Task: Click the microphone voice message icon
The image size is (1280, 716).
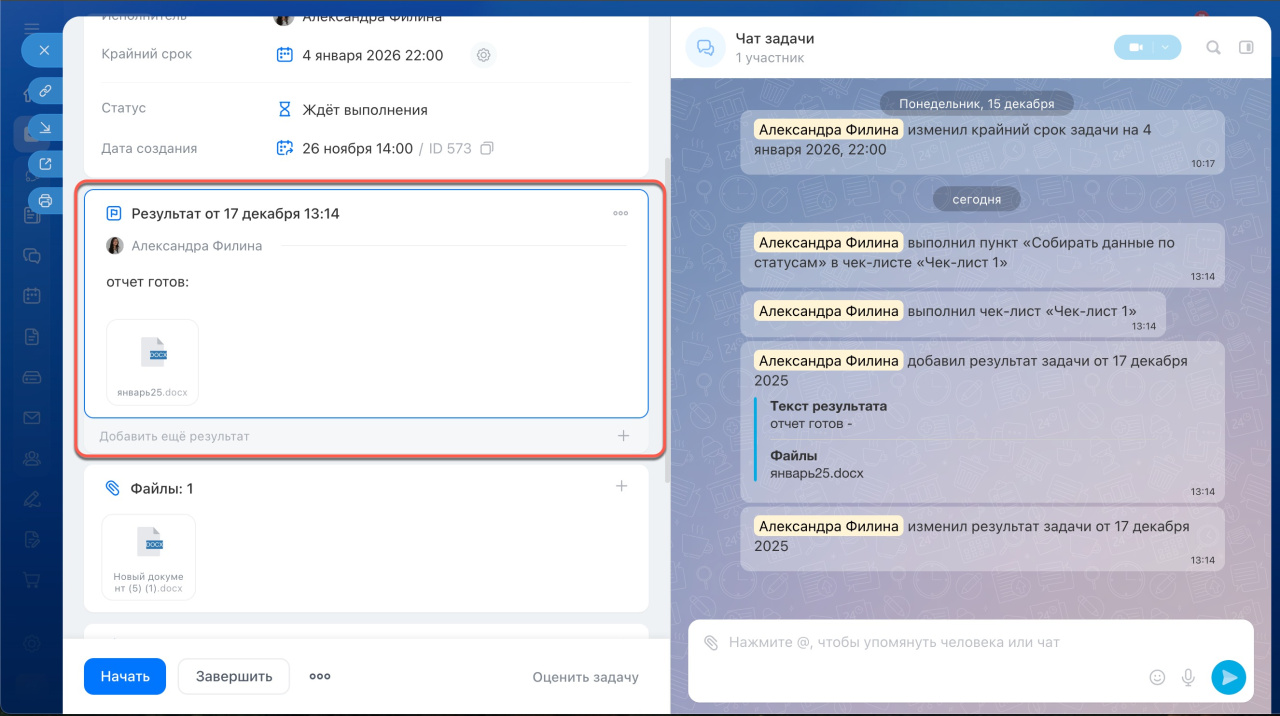Action: pyautogui.click(x=1188, y=677)
